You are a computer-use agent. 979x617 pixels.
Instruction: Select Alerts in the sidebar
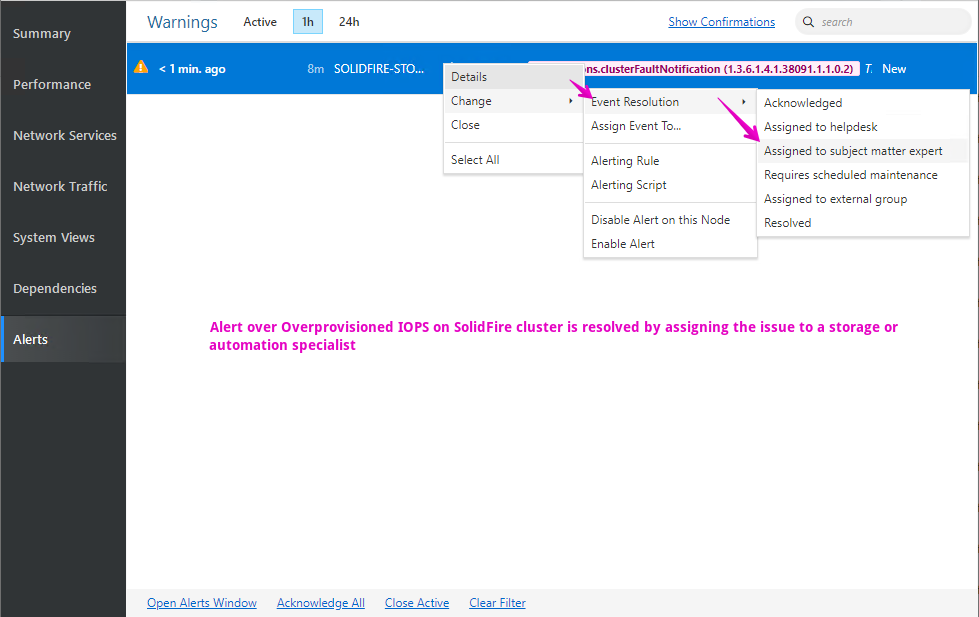pyautogui.click(x=63, y=339)
